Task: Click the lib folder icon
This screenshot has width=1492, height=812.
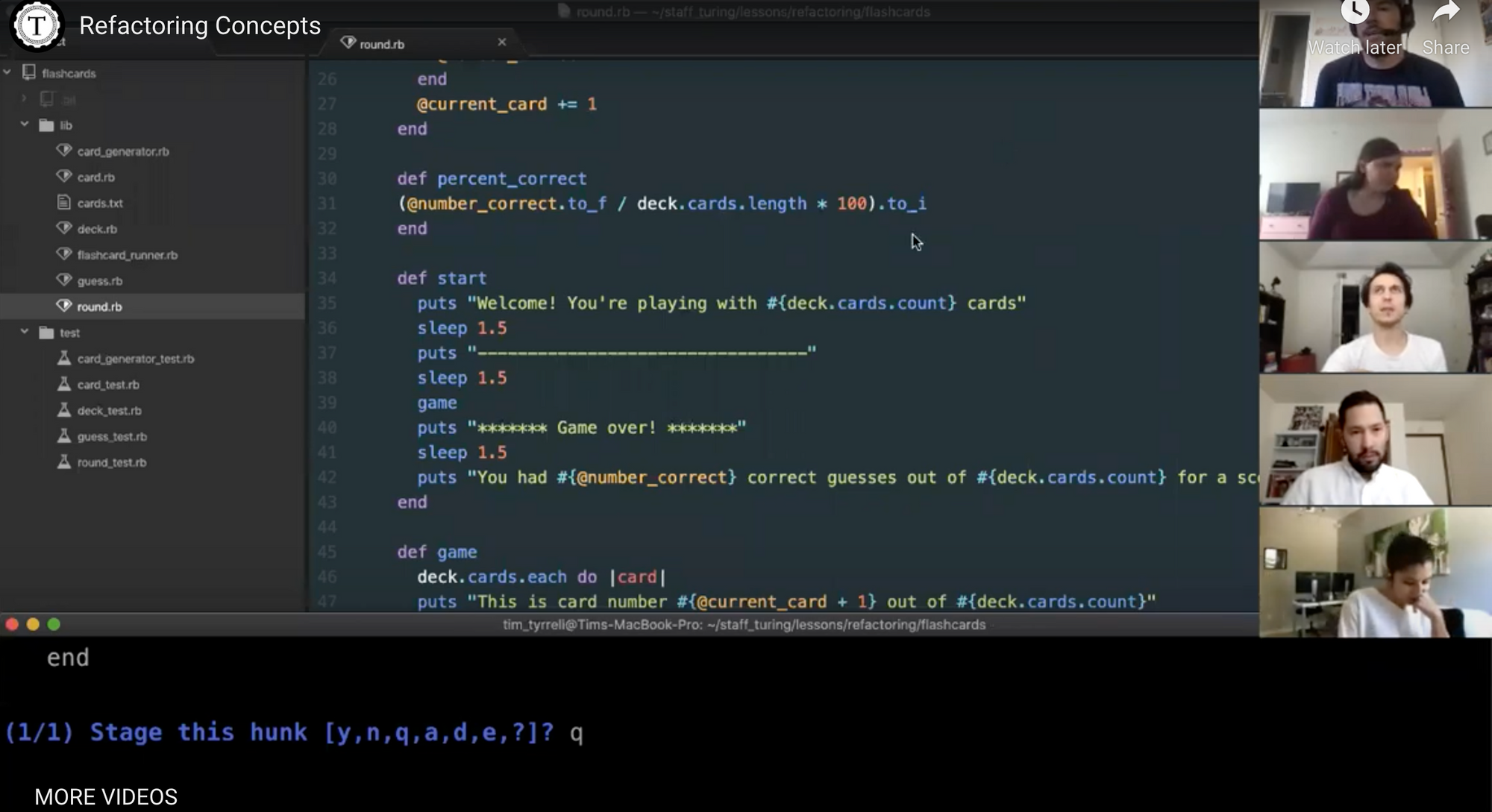Action: click(x=46, y=125)
